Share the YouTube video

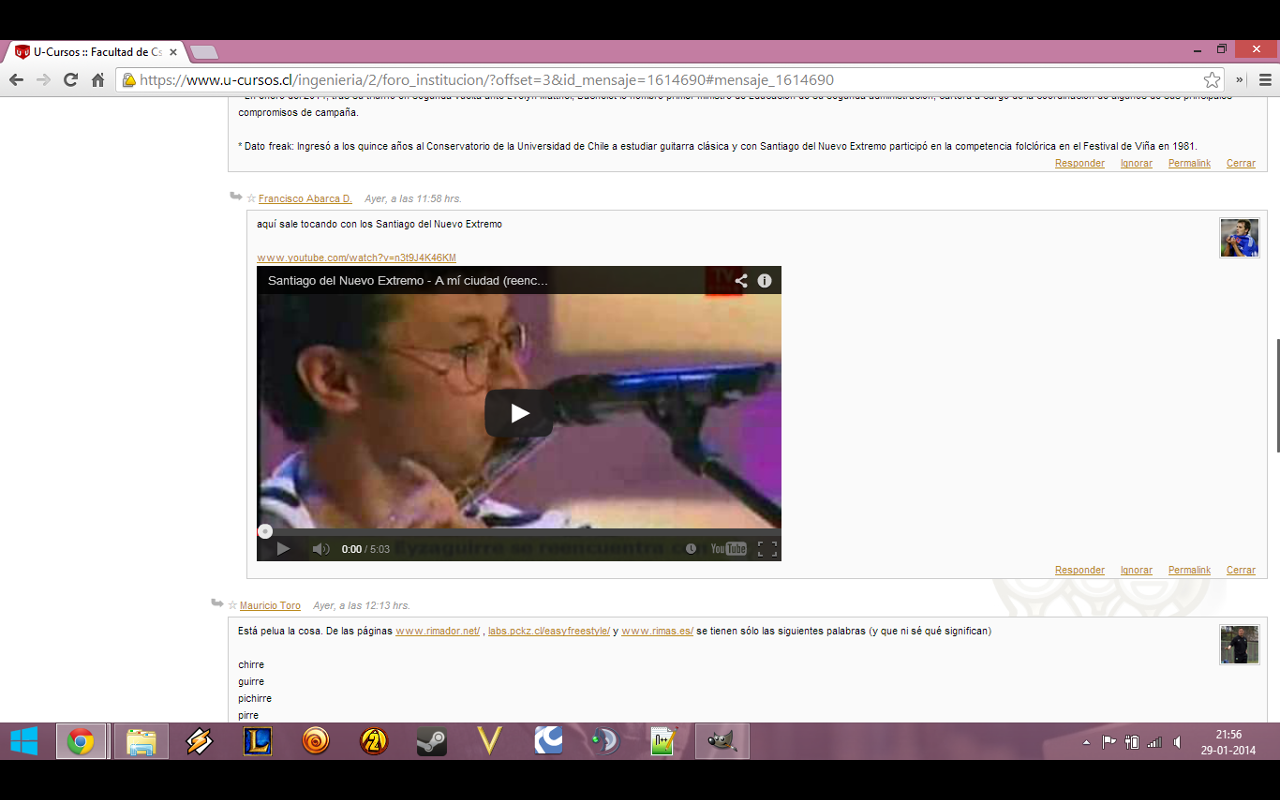click(741, 281)
